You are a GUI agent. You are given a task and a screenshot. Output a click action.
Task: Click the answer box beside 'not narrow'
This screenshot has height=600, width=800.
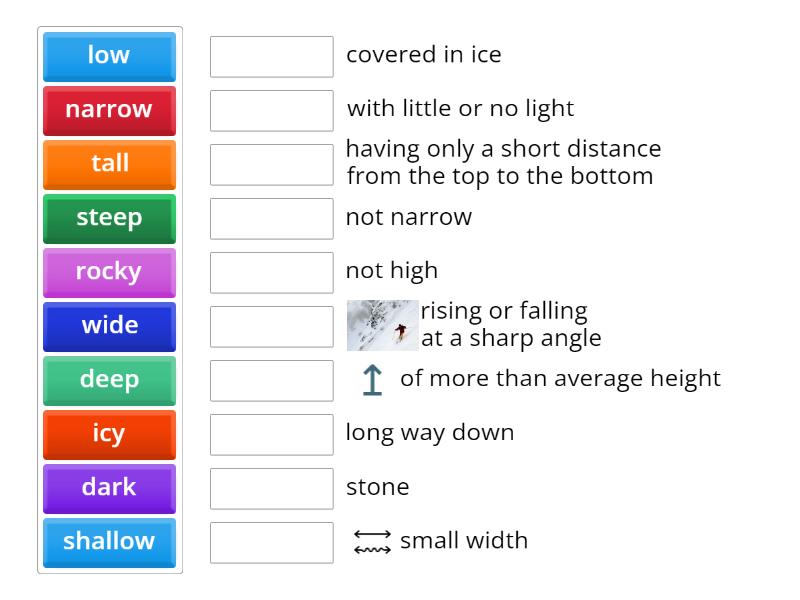(270, 218)
